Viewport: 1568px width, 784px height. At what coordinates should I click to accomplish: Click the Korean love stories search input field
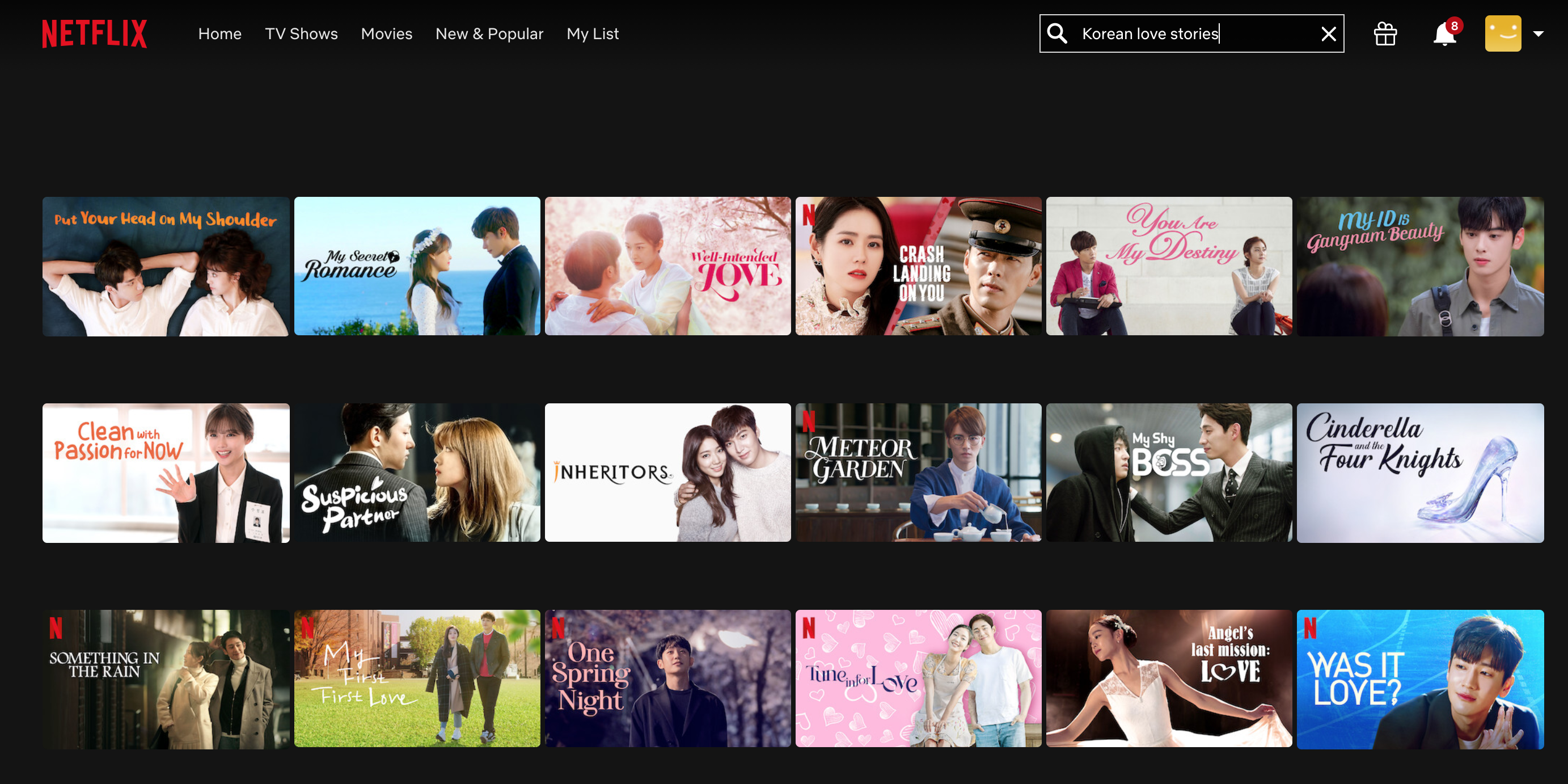(x=1192, y=33)
